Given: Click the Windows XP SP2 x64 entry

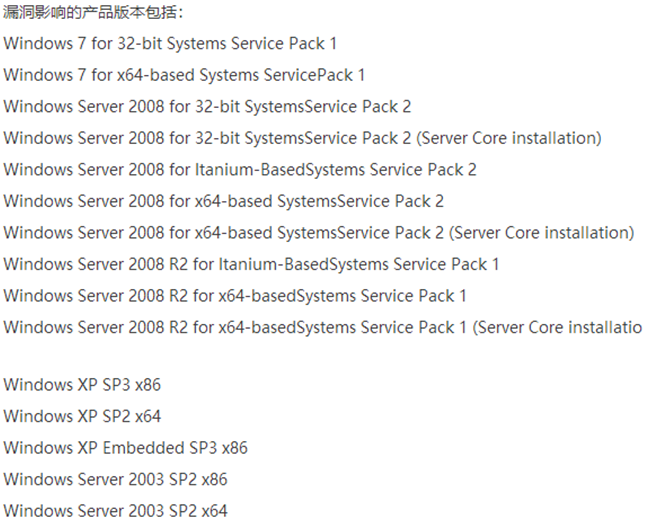Looking at the screenshot, I should (82, 416).
